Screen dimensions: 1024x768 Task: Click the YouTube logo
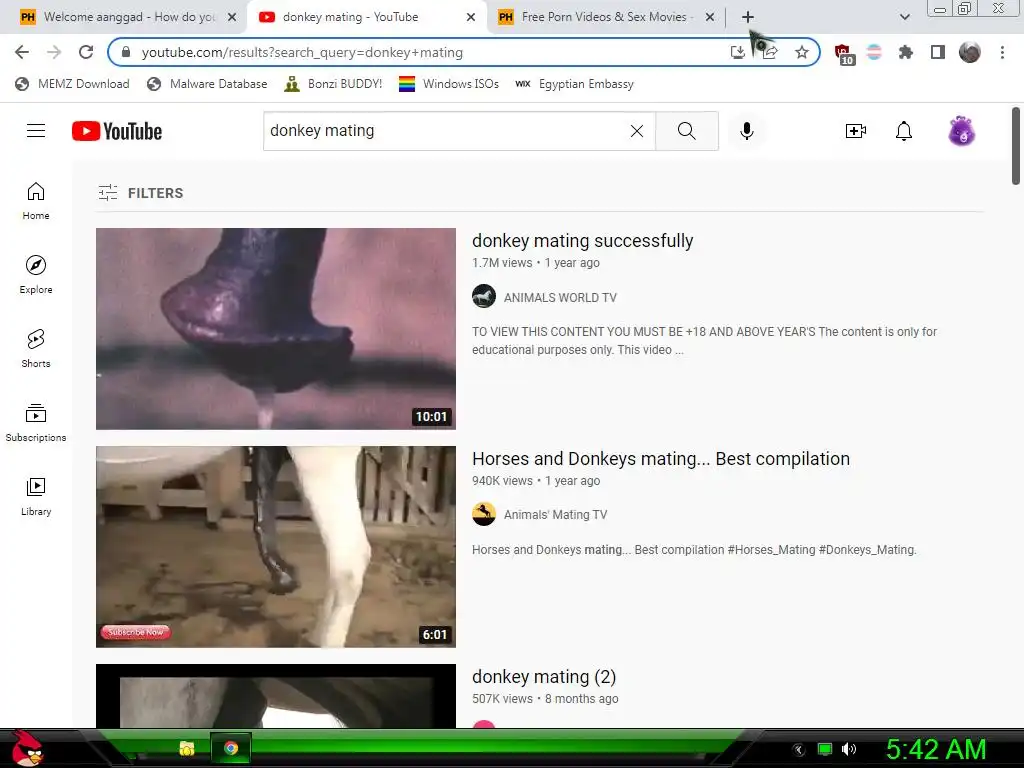point(117,131)
